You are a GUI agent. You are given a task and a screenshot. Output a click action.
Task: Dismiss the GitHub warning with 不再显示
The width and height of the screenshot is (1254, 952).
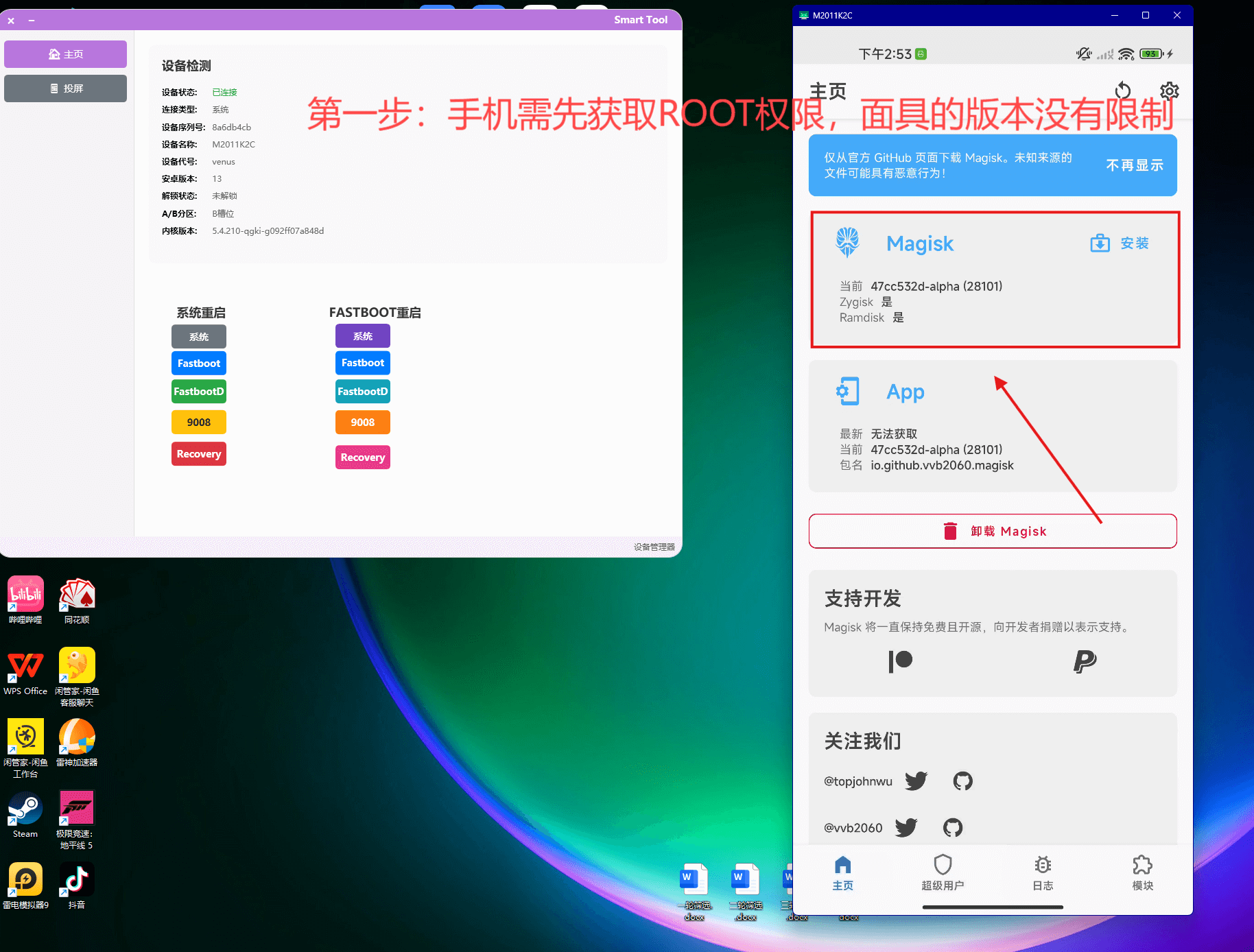coord(1135,165)
